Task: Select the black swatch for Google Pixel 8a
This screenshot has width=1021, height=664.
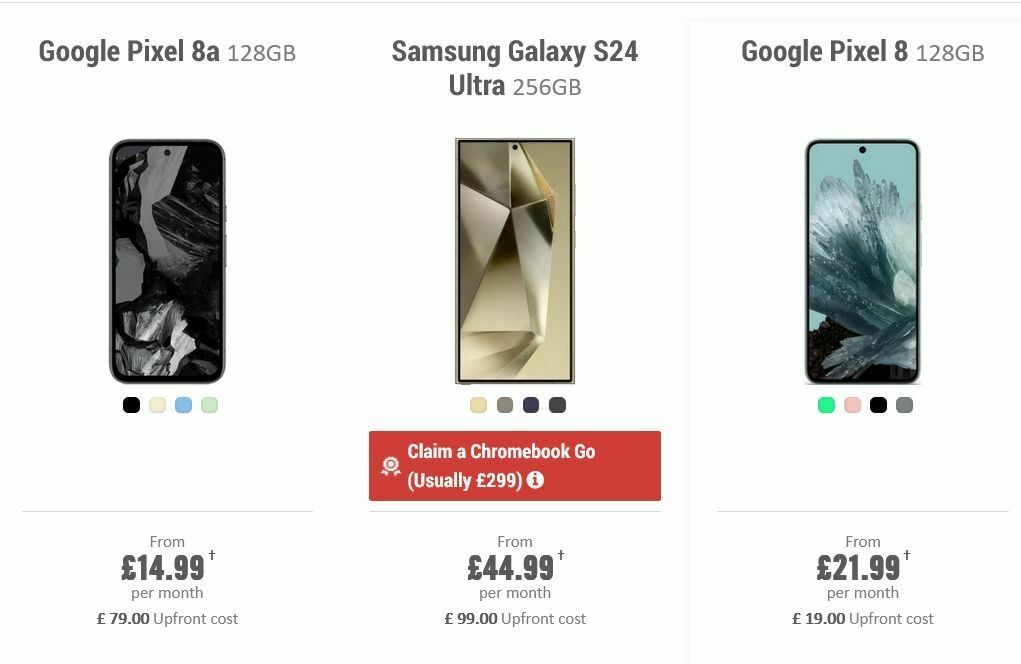Action: [130, 405]
